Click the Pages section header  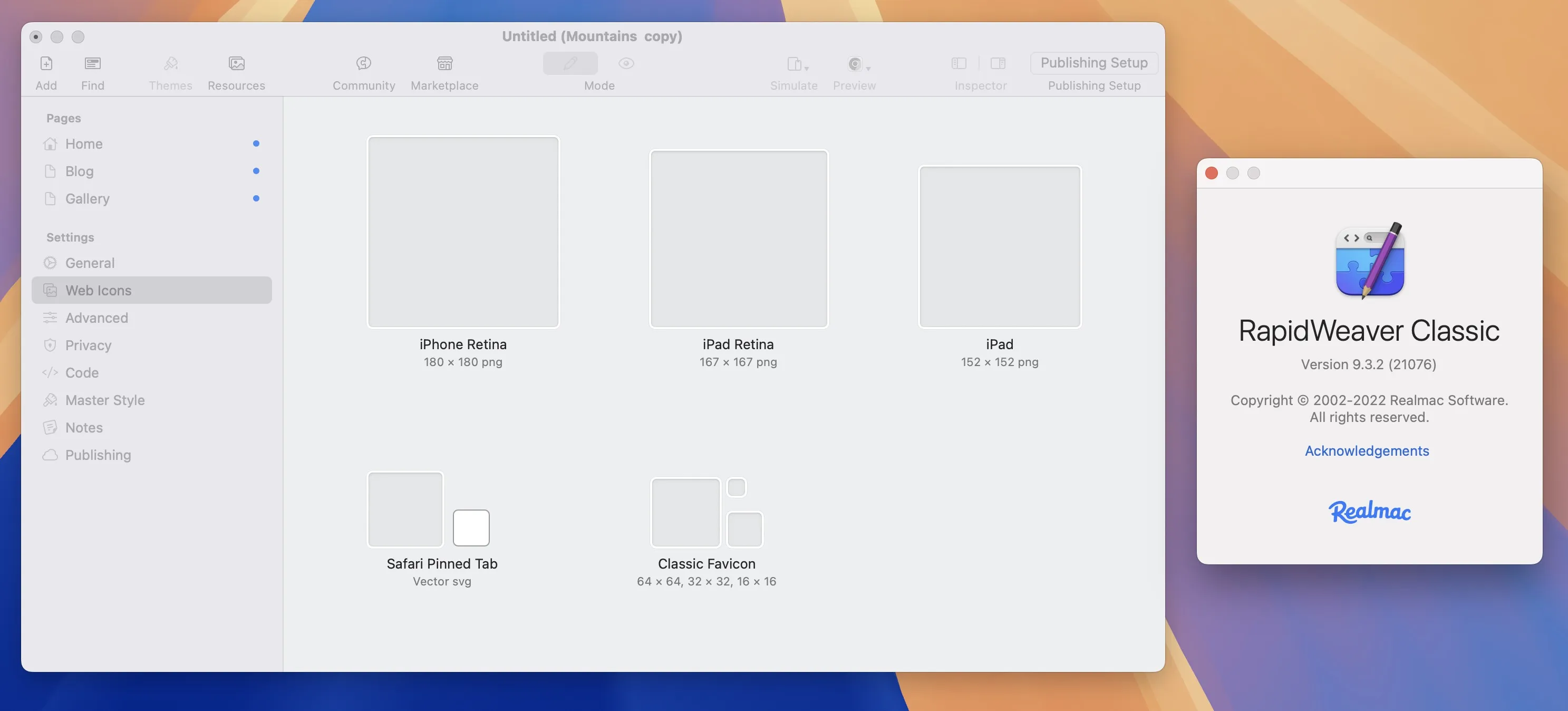click(x=63, y=118)
